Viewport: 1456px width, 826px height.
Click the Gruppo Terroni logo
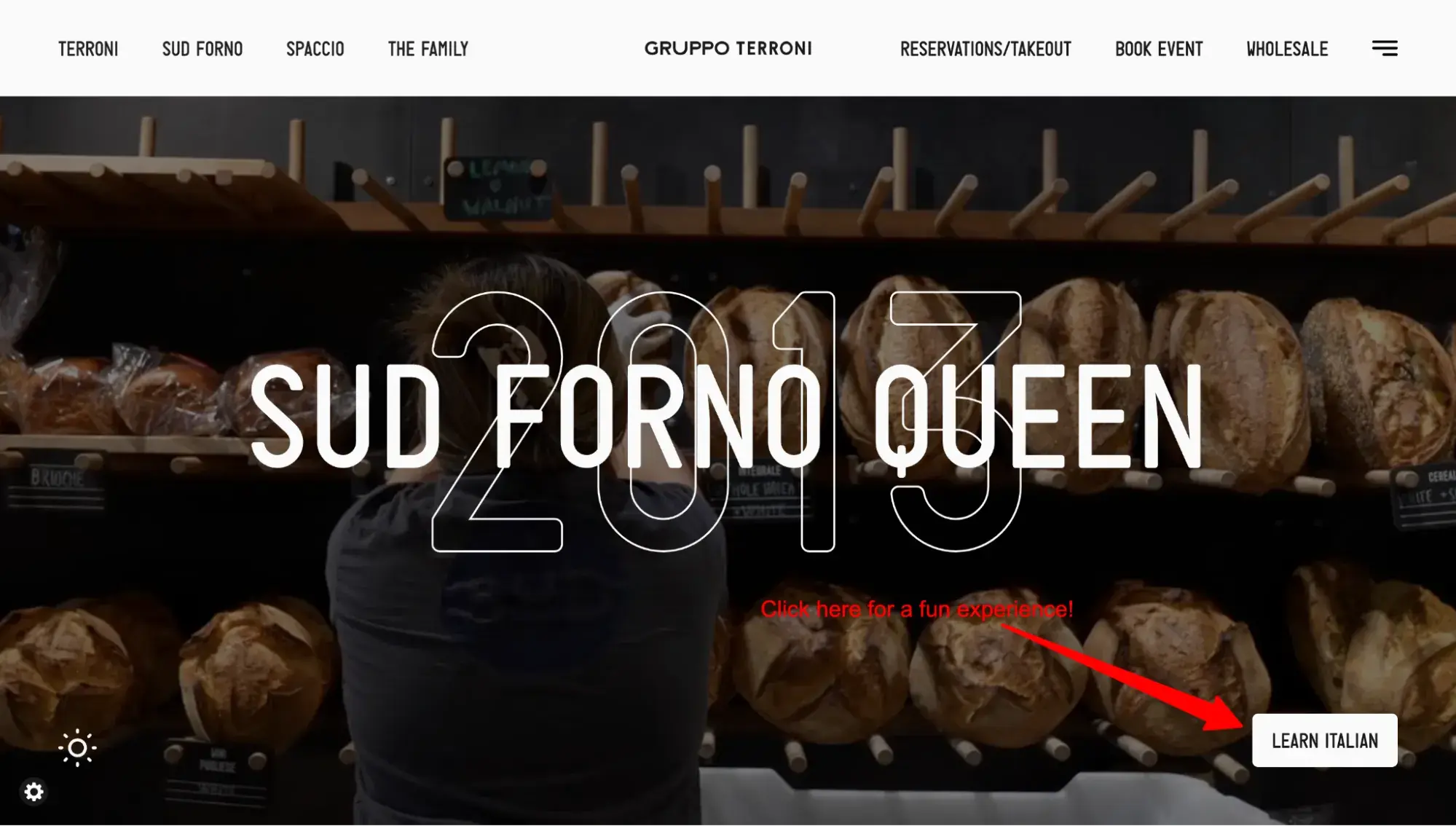(x=728, y=49)
